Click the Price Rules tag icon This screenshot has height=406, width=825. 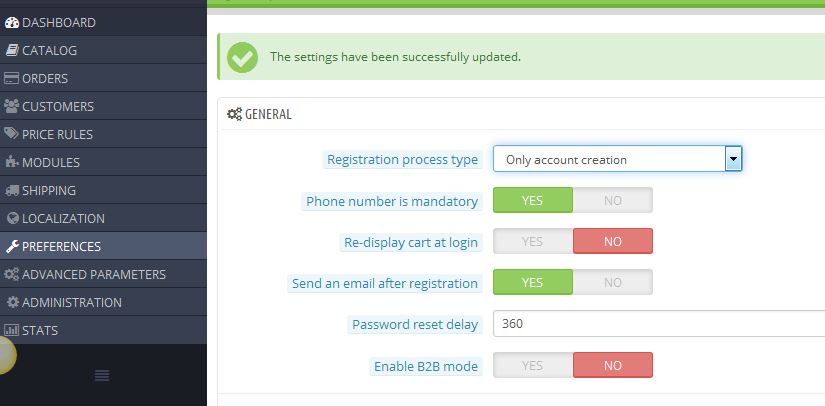(x=12, y=134)
